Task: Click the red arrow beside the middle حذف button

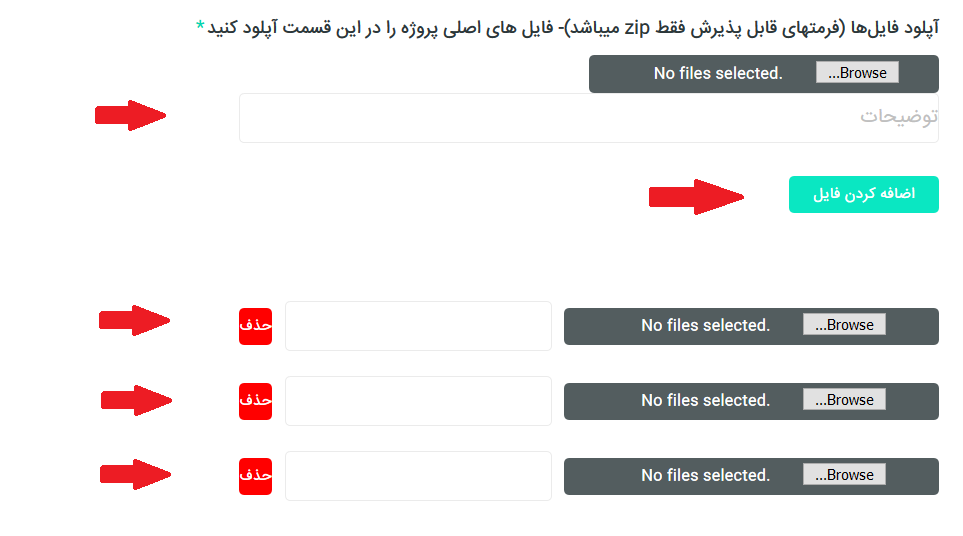Action: (x=136, y=400)
